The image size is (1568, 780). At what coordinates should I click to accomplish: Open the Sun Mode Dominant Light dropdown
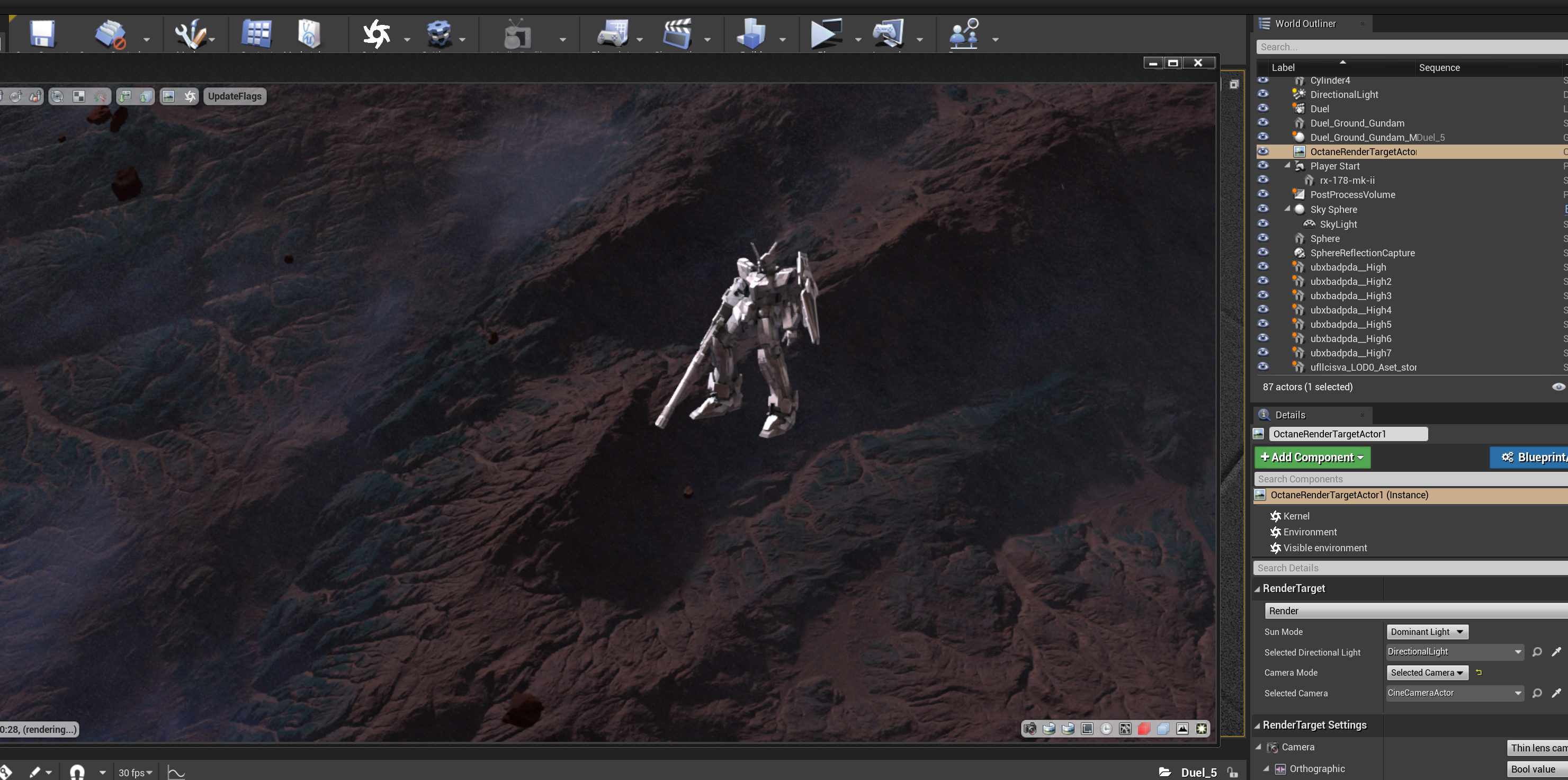tap(1427, 632)
